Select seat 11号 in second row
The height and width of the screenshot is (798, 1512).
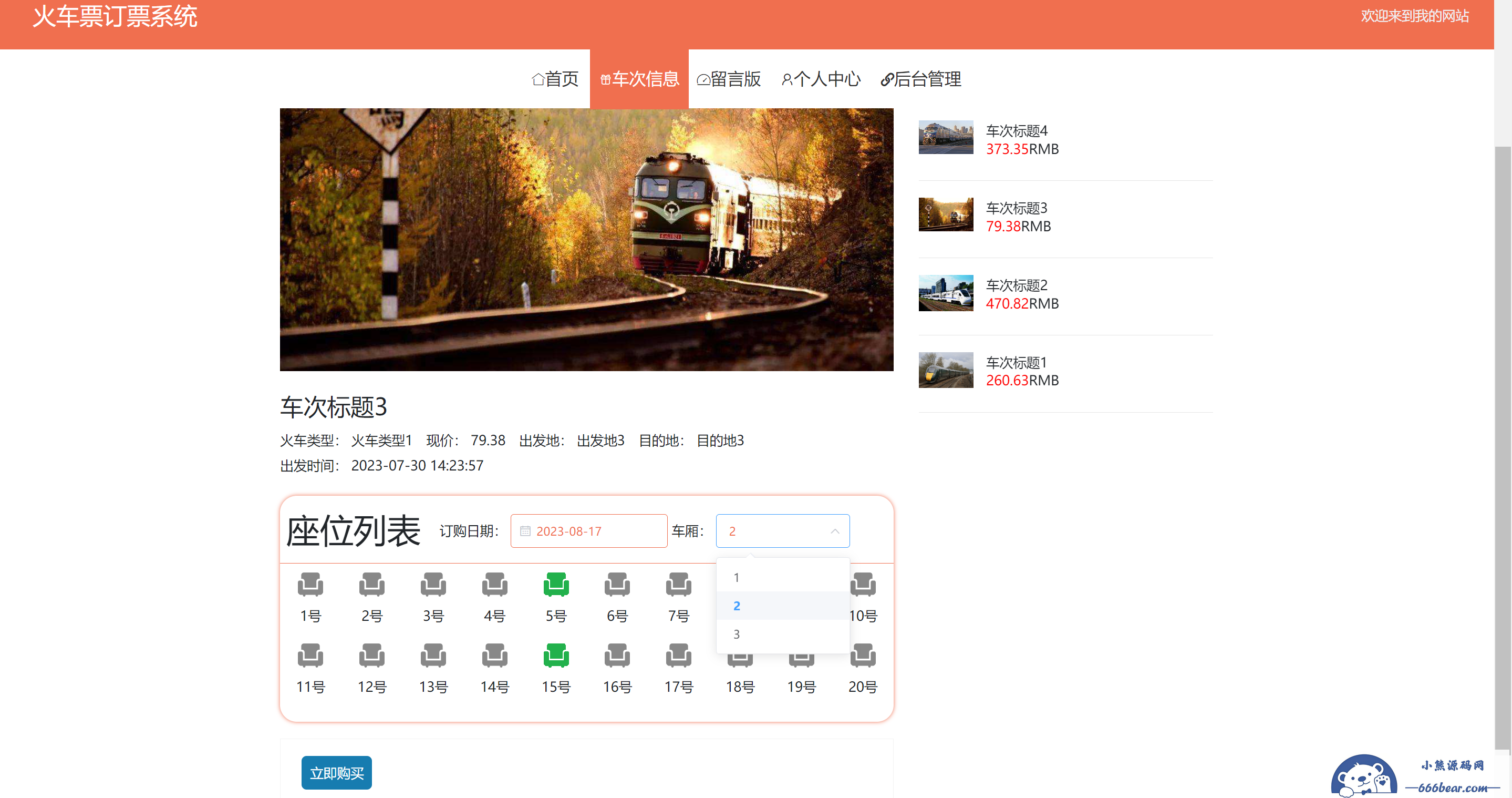[310, 656]
